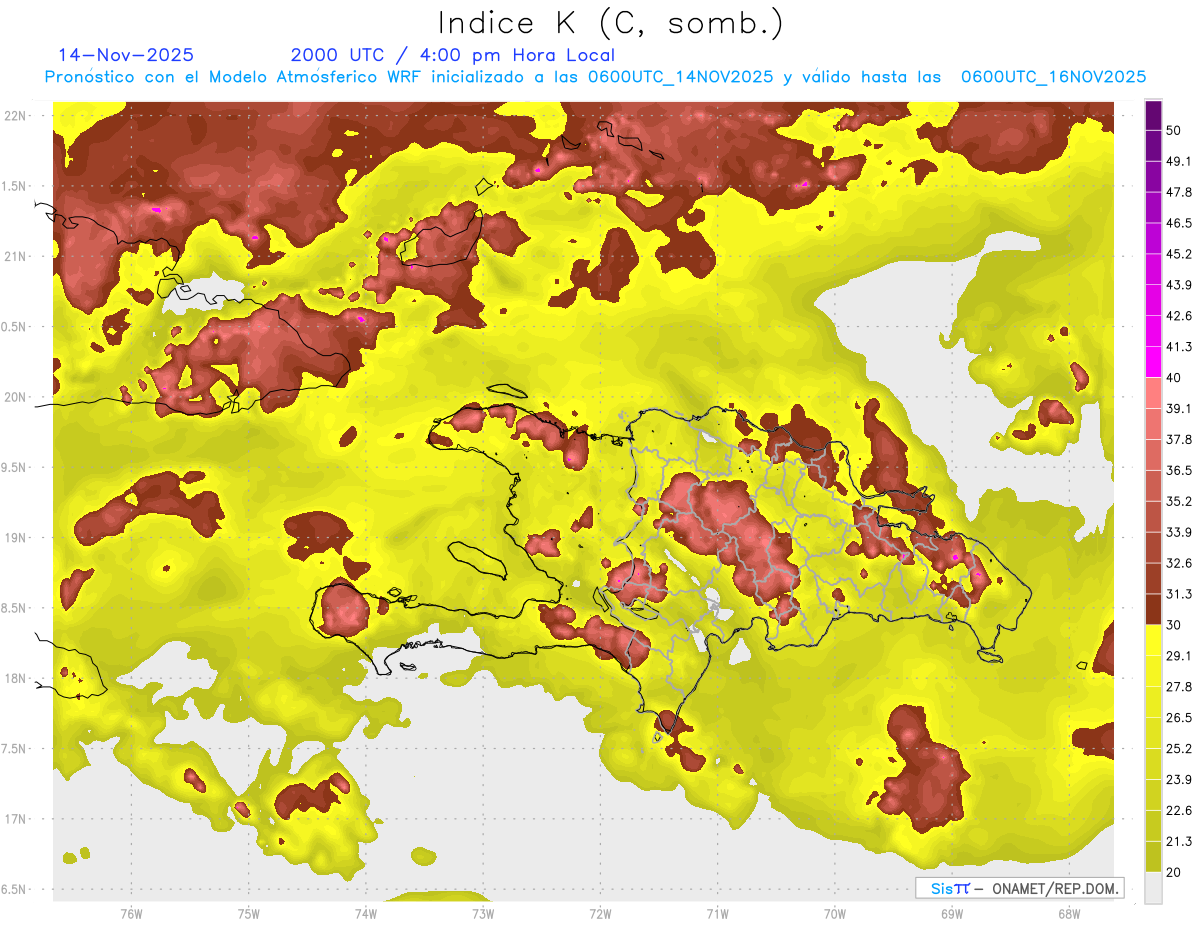Viewport: 1200px width, 927px height.
Task: Pick the dark purple swatch at the legend top
Action: [x=1153, y=116]
